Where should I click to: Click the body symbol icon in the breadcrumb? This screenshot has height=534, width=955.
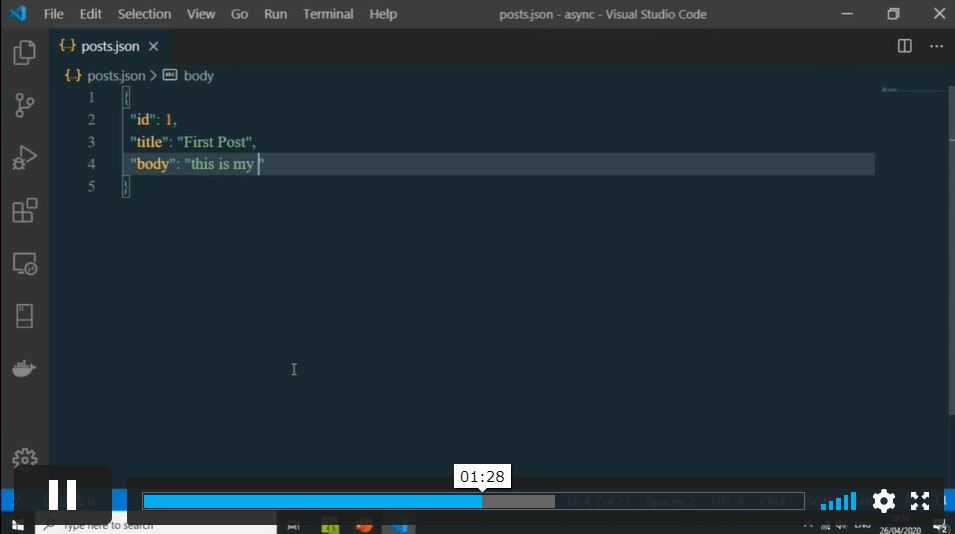point(170,75)
